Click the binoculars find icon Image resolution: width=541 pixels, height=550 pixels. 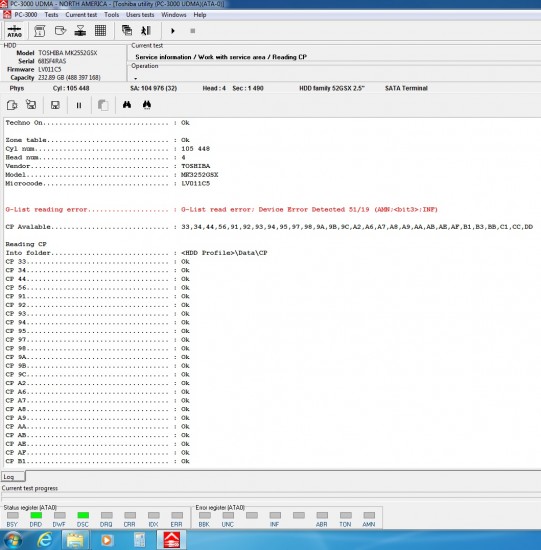pyautogui.click(x=127, y=105)
